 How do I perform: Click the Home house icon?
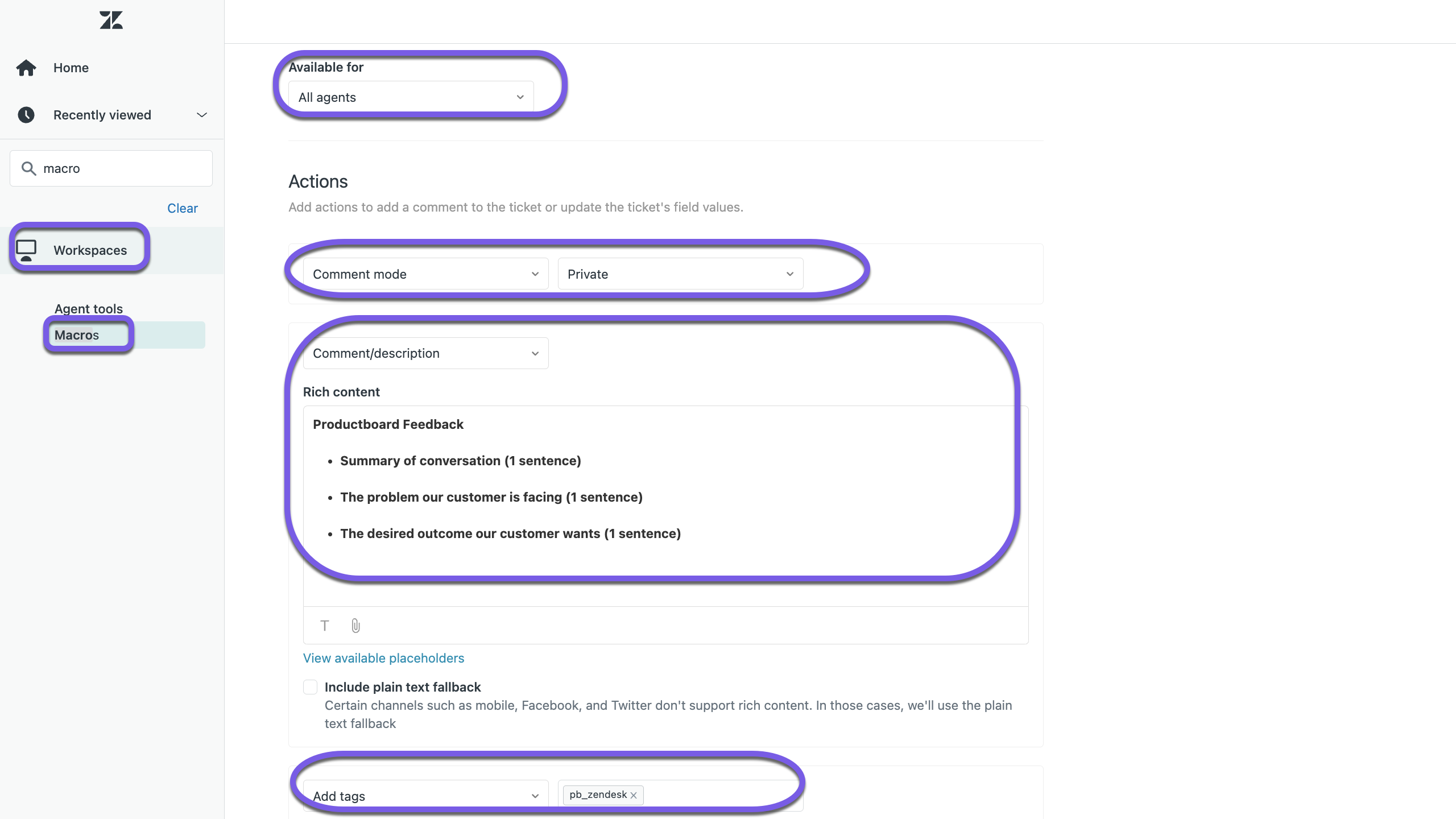tap(26, 68)
